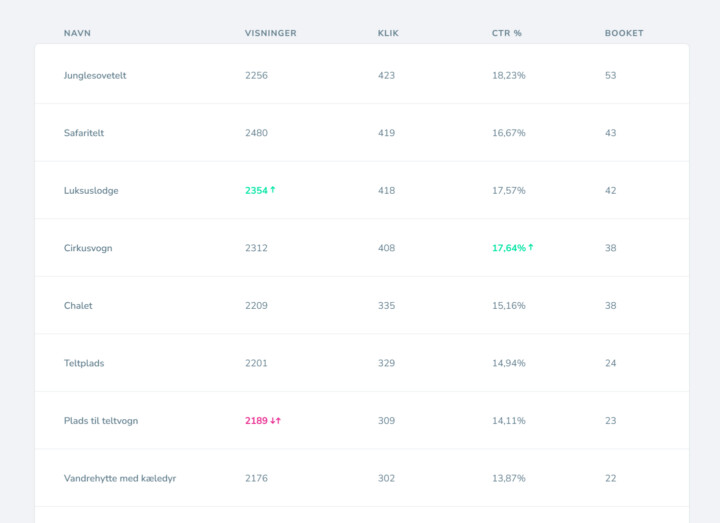
Task: Click the clicks value 335
Action: point(386,305)
